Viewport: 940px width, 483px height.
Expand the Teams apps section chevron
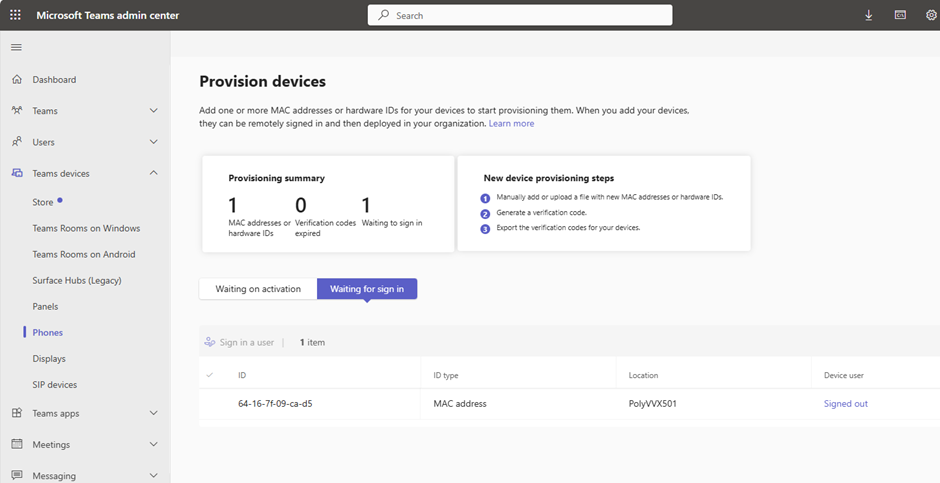[x=153, y=413]
